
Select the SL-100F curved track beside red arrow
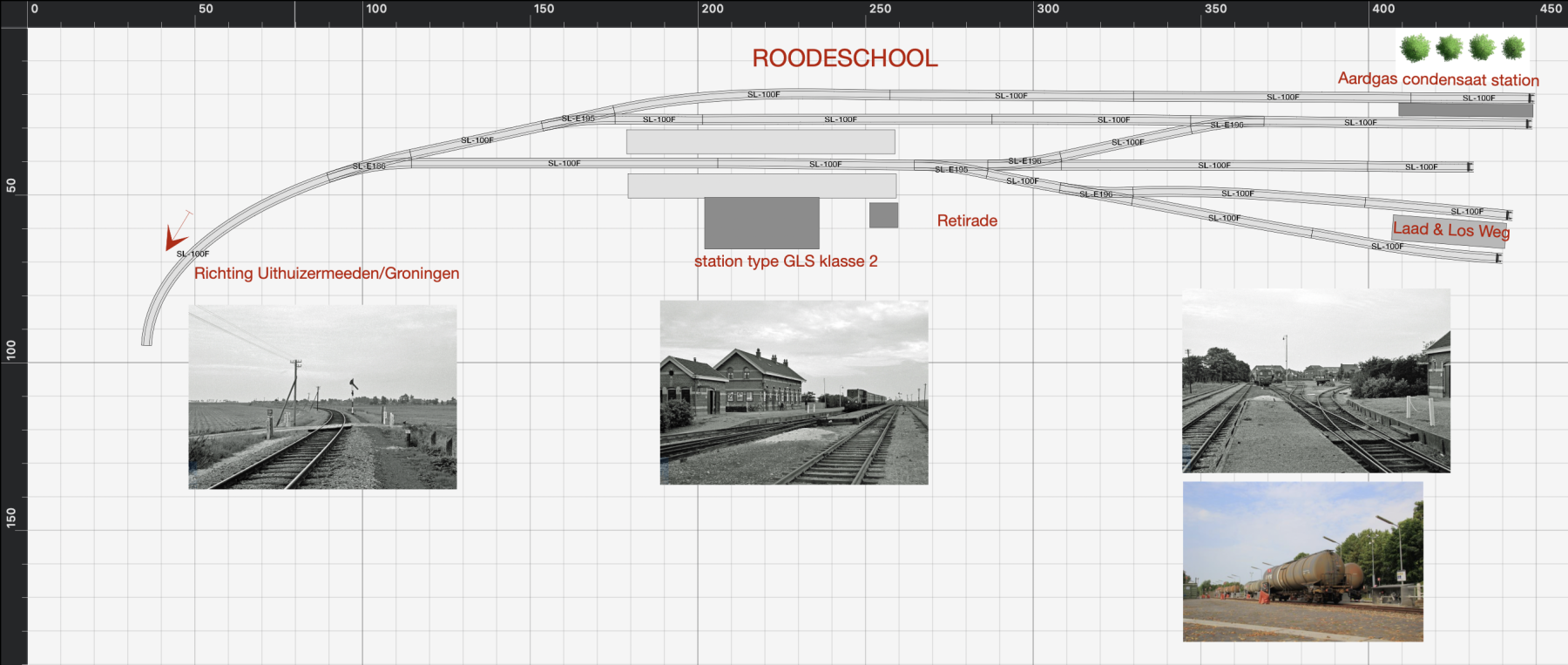193,254
